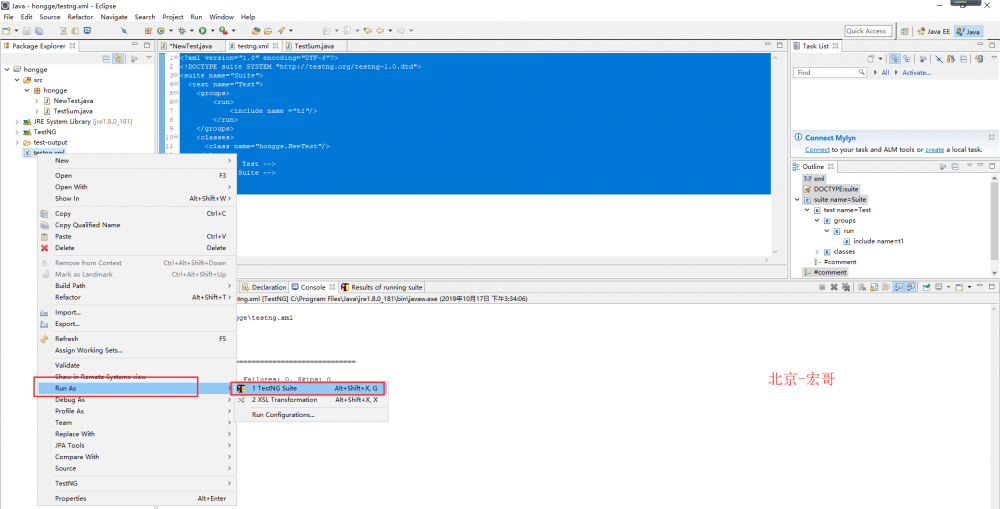The height and width of the screenshot is (509, 1000).
Task: Open Package Explorer view menu triangle
Action: (x=149, y=58)
